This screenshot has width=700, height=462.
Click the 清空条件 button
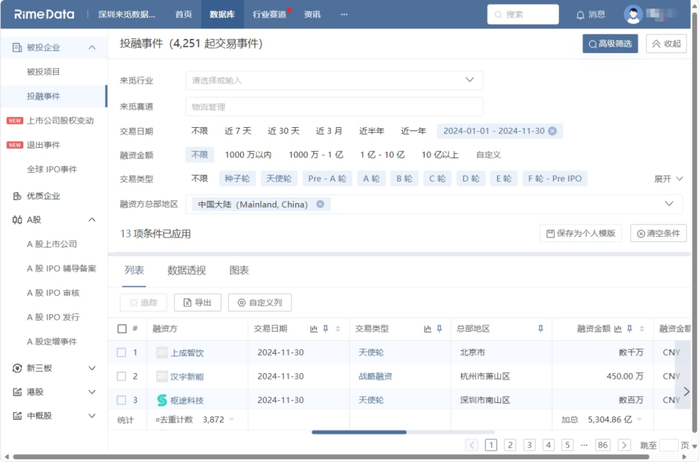pyautogui.click(x=658, y=233)
